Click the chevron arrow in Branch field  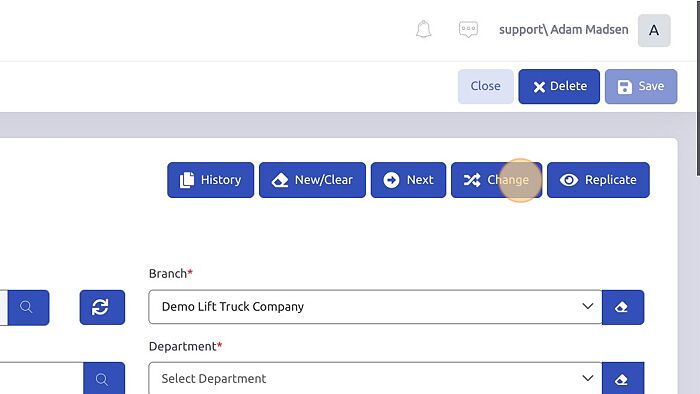[588, 307]
